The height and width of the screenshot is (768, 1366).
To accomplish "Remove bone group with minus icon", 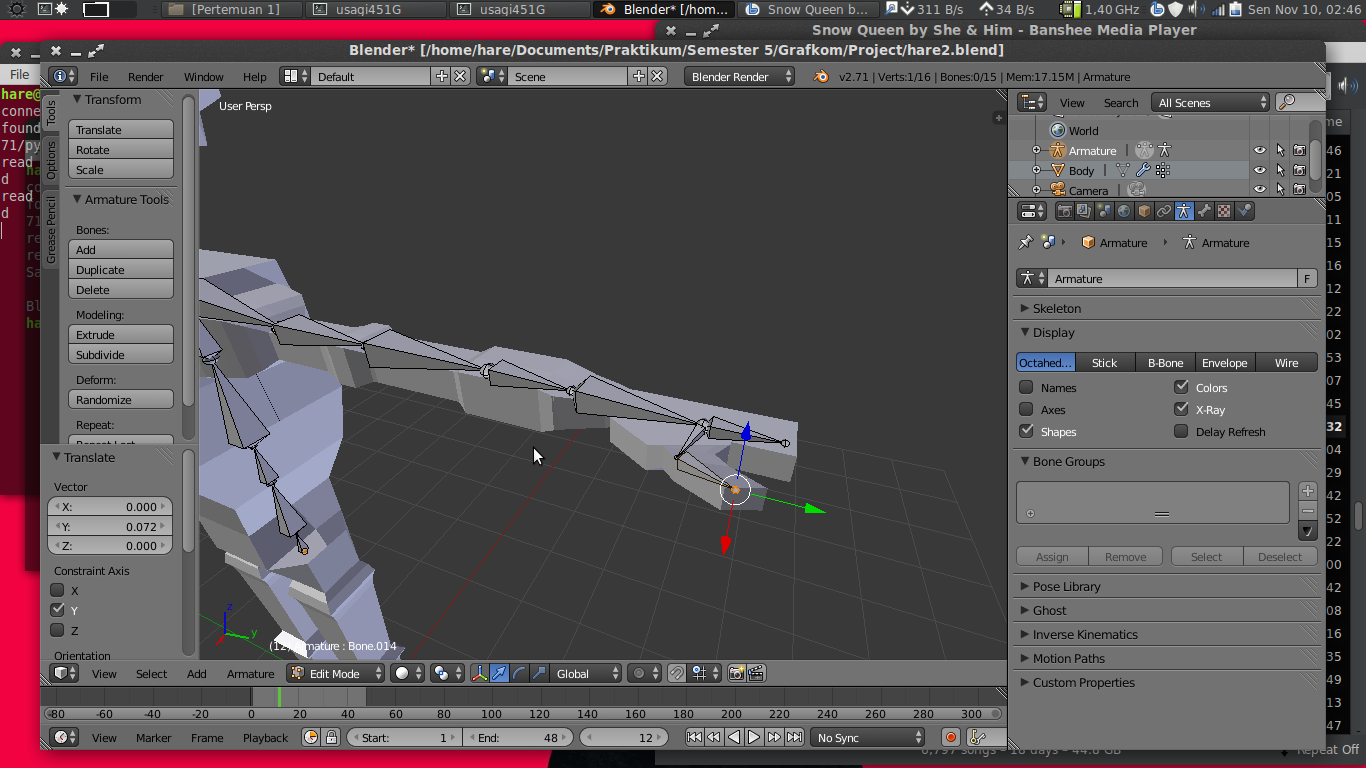I will pos(1307,511).
